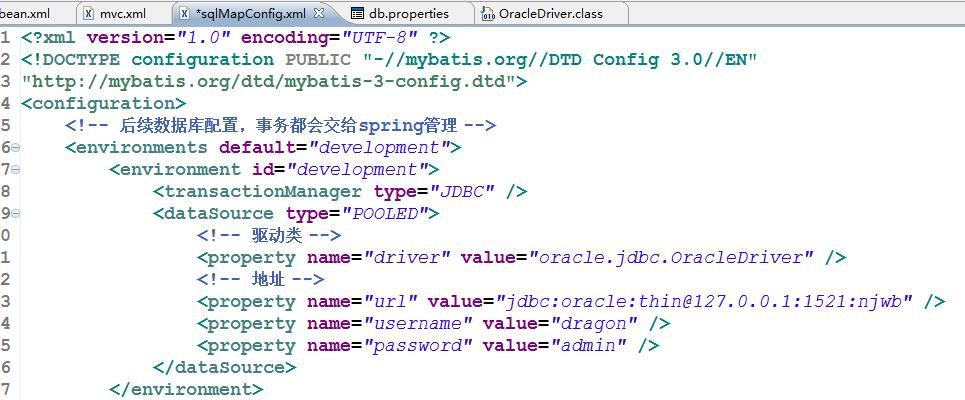Switch to the bean.xml tab
The width and height of the screenshot is (965, 400).
pyautogui.click(x=24, y=14)
